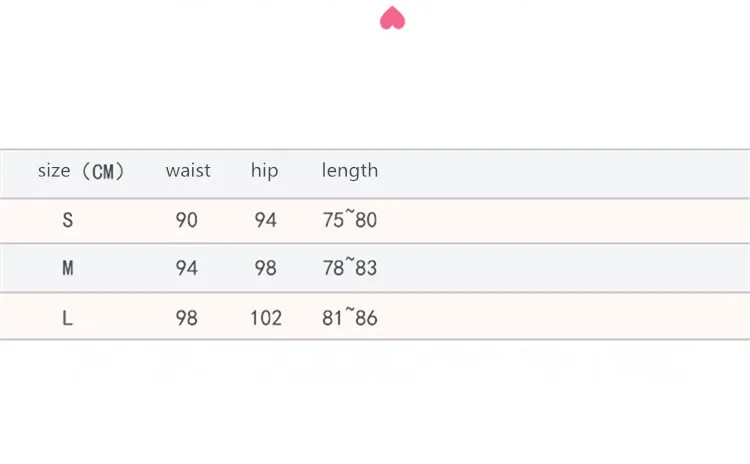The width and height of the screenshot is (750, 464).
Task: Click empty area right of length header
Action: point(564,174)
